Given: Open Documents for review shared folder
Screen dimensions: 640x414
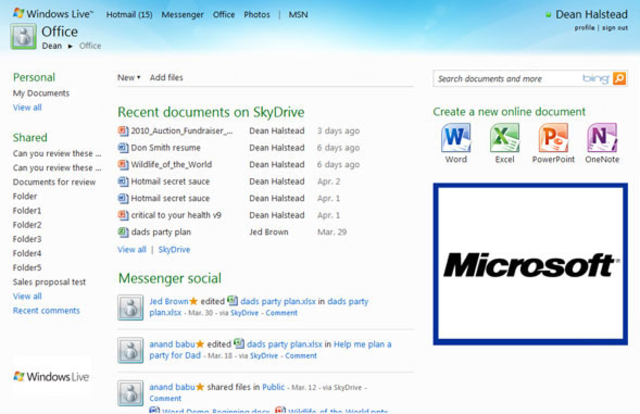Looking at the screenshot, I should point(54,182).
